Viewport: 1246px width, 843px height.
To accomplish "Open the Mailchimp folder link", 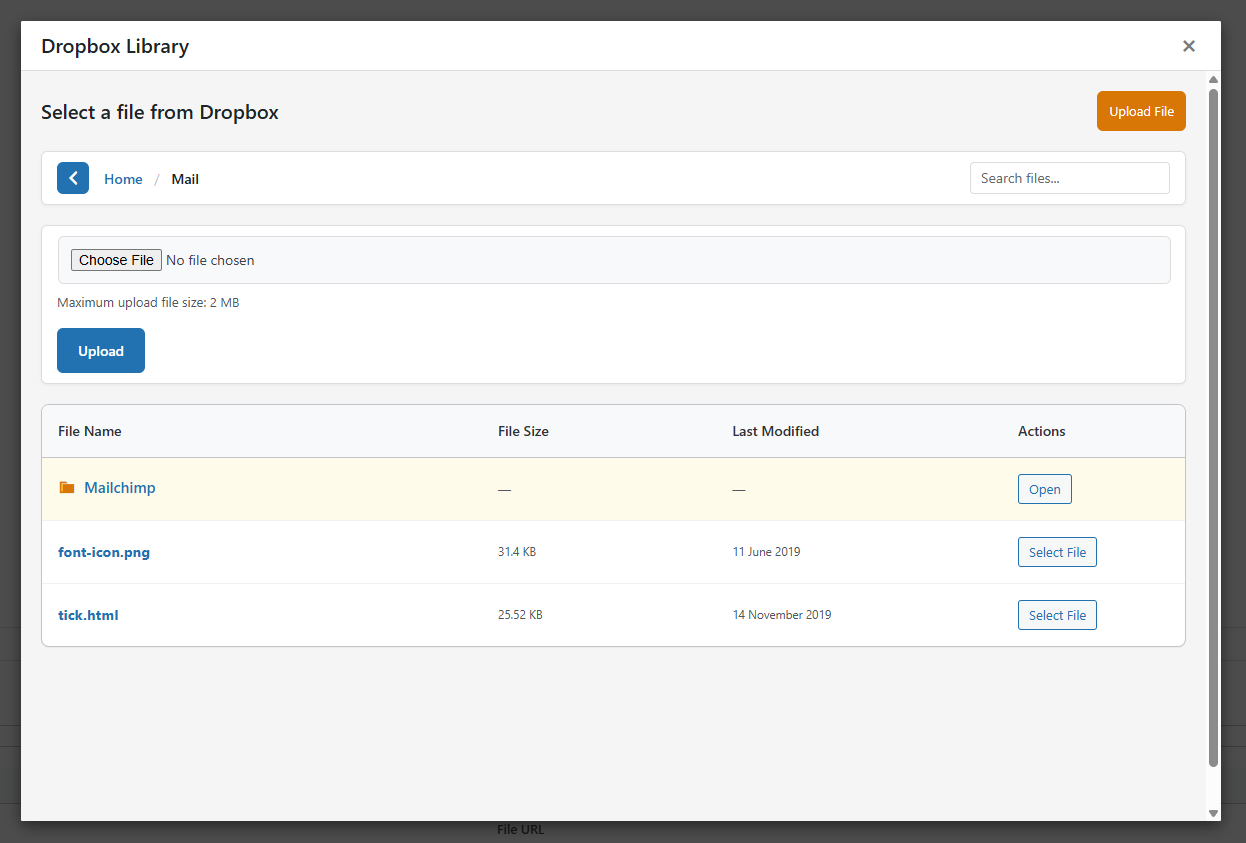I will click(120, 488).
